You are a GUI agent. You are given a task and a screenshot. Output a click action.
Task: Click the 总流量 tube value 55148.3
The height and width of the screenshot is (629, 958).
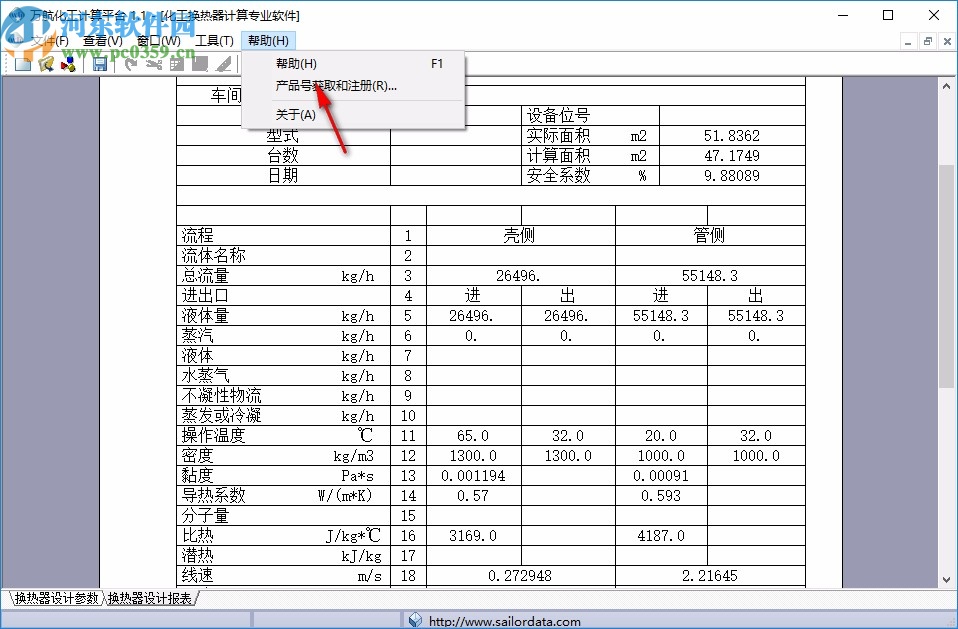tap(709, 275)
